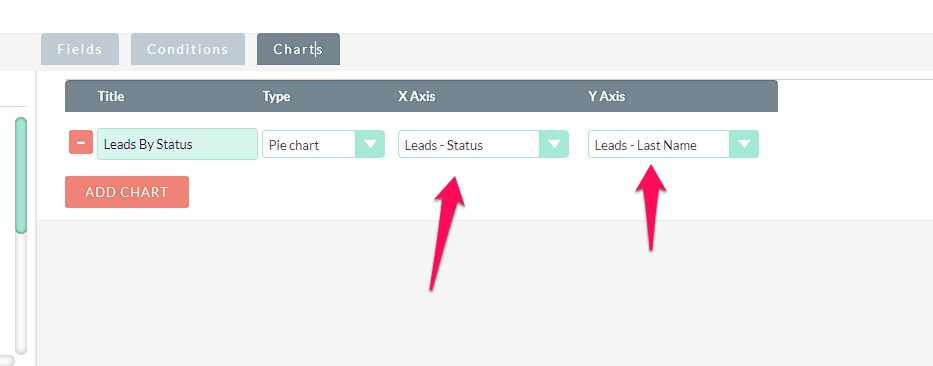
Task: Click the white scrollbar track below green thumb
Action: click(x=21, y=294)
